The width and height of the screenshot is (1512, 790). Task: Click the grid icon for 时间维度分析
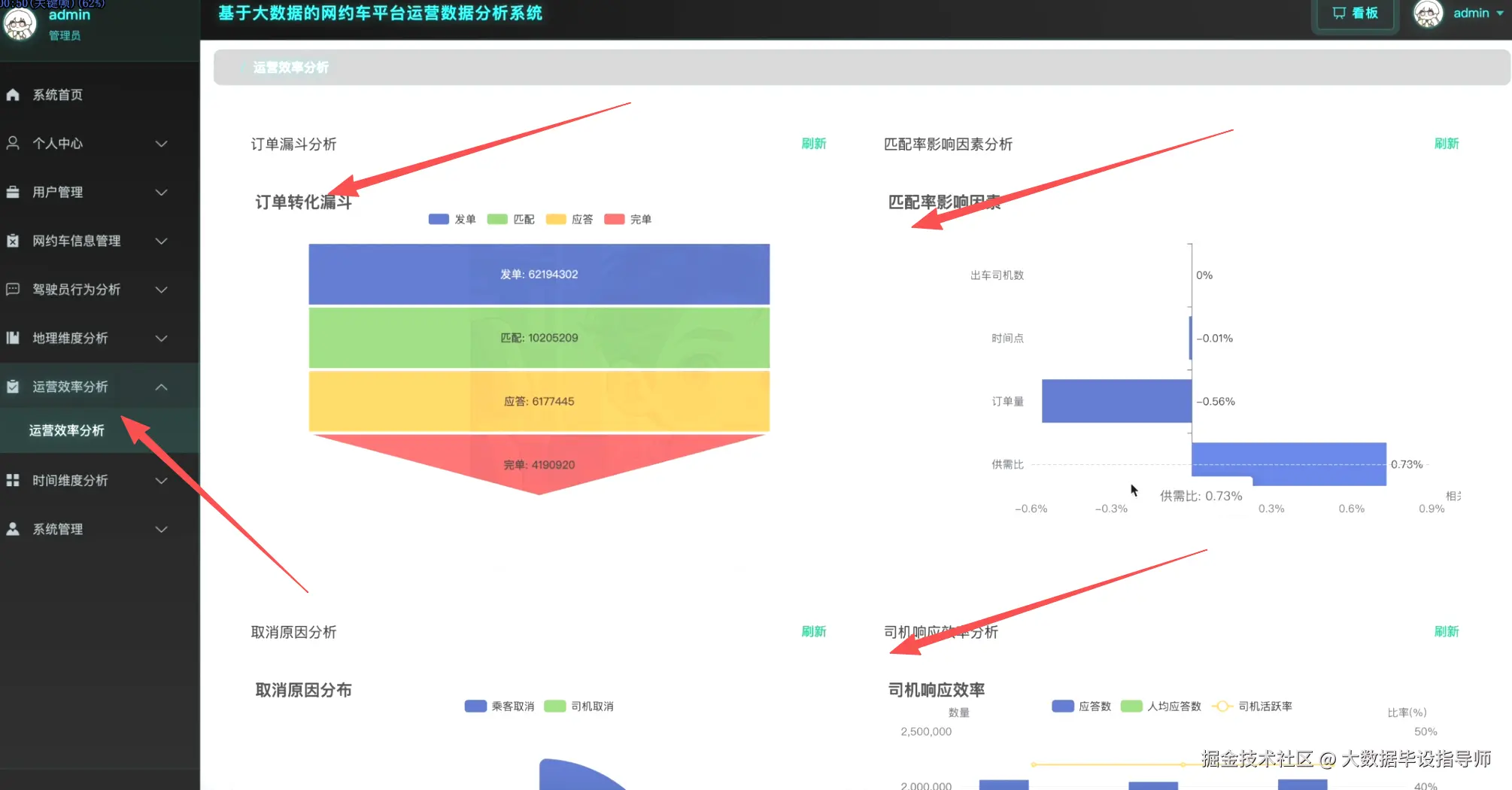pyautogui.click(x=13, y=480)
